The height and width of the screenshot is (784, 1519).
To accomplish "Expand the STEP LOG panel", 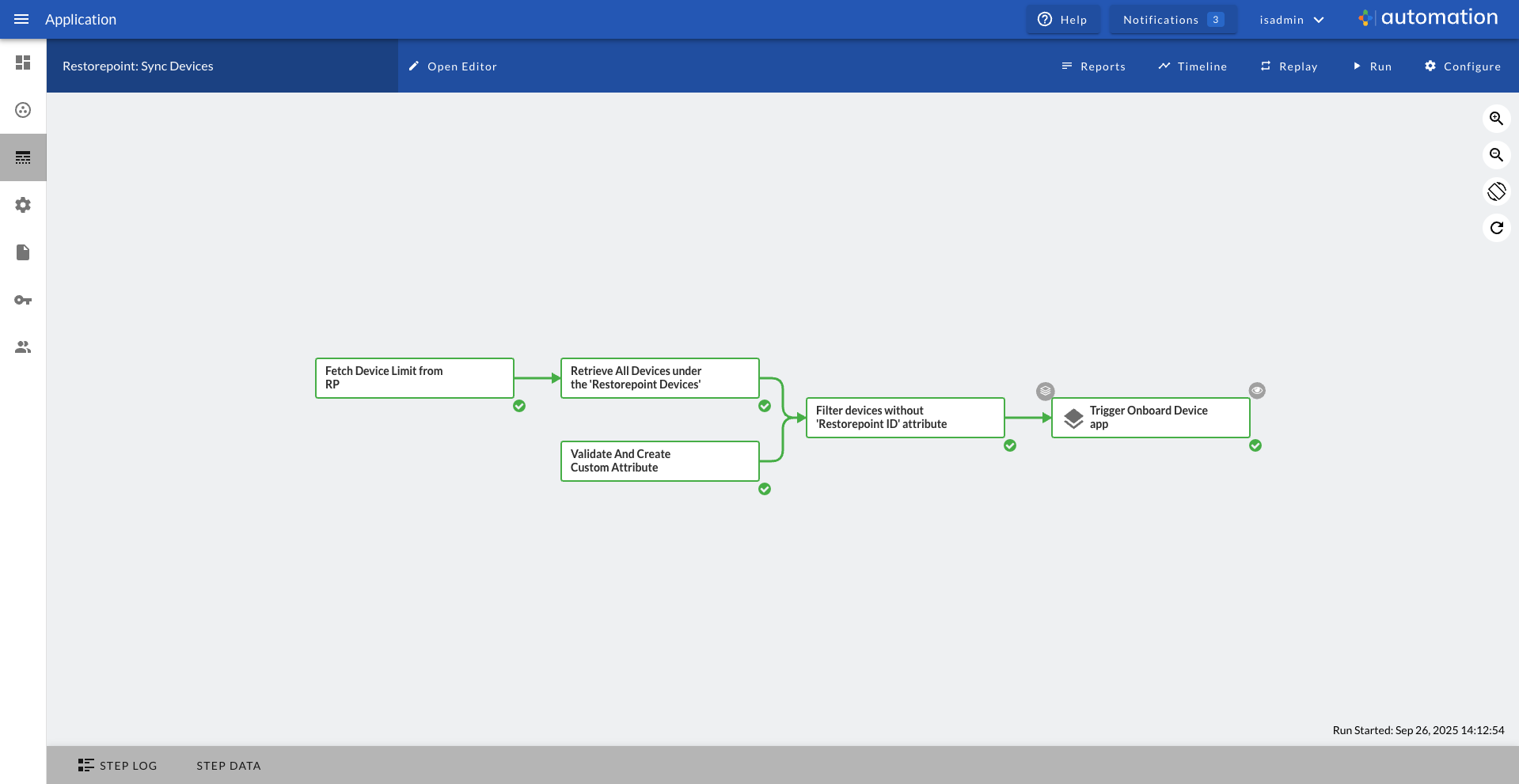I will pos(118,765).
